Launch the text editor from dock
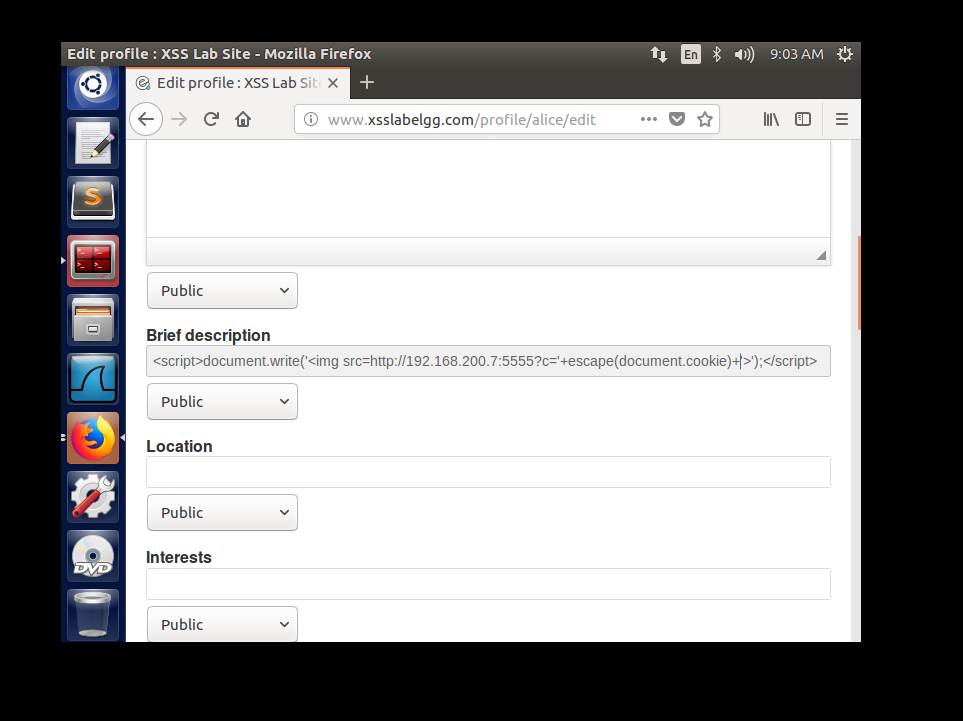 tap(93, 143)
